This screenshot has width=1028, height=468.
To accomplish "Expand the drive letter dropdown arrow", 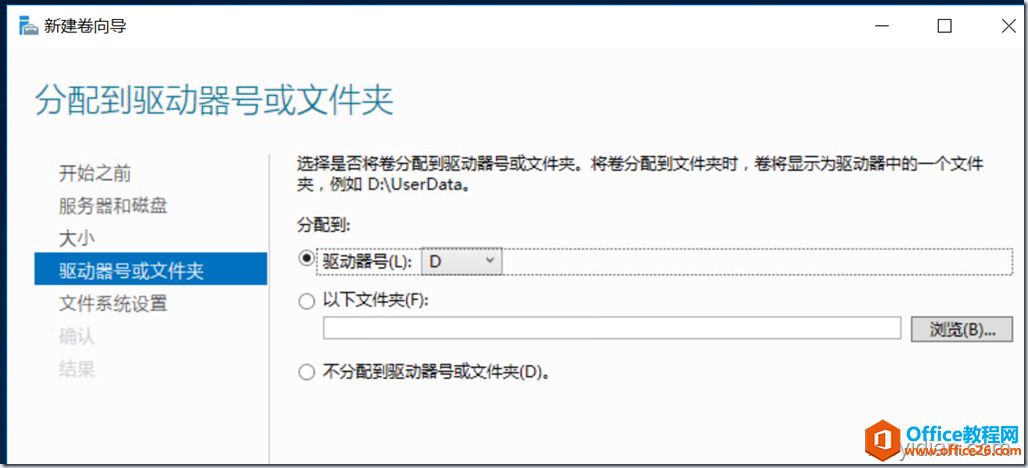I will pos(489,261).
